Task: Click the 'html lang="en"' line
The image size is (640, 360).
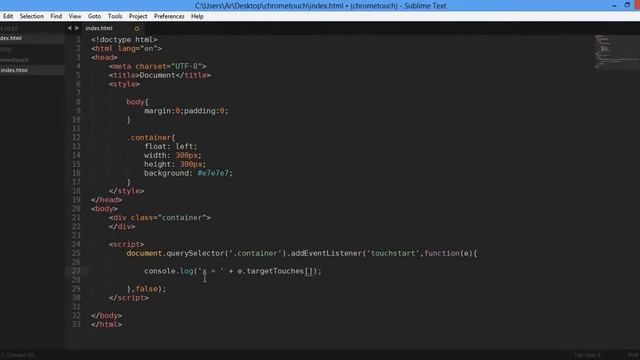Action: [127, 49]
